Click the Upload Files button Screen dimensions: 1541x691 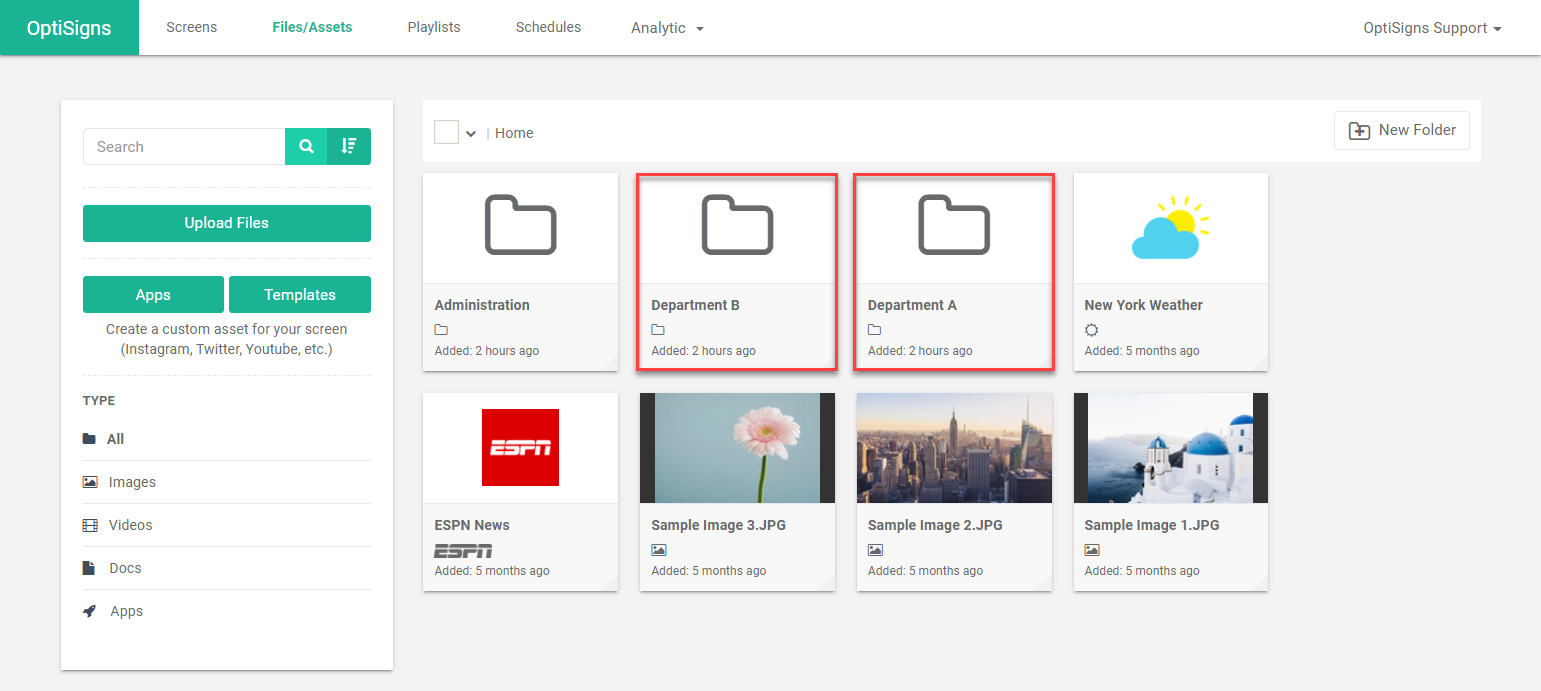tap(227, 223)
